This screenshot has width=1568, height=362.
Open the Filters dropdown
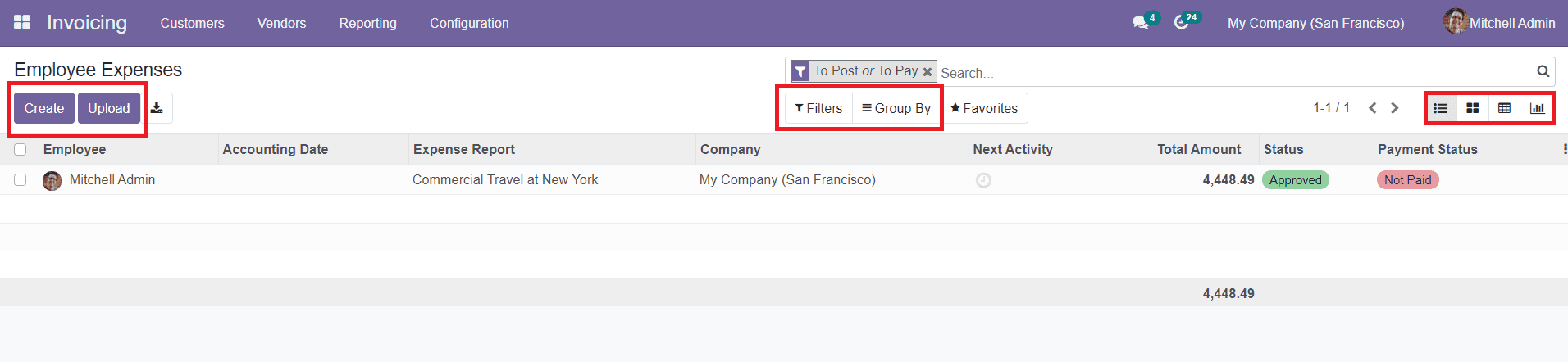818,108
